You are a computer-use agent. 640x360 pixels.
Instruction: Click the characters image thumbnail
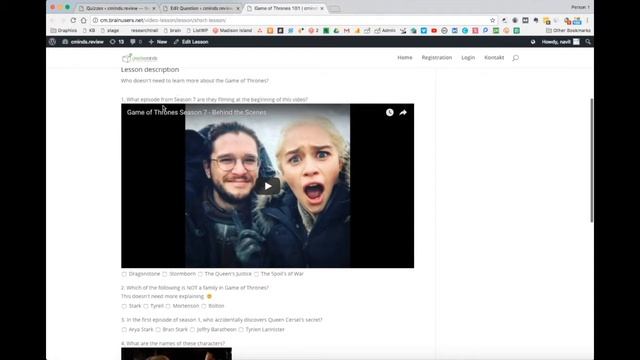176,354
